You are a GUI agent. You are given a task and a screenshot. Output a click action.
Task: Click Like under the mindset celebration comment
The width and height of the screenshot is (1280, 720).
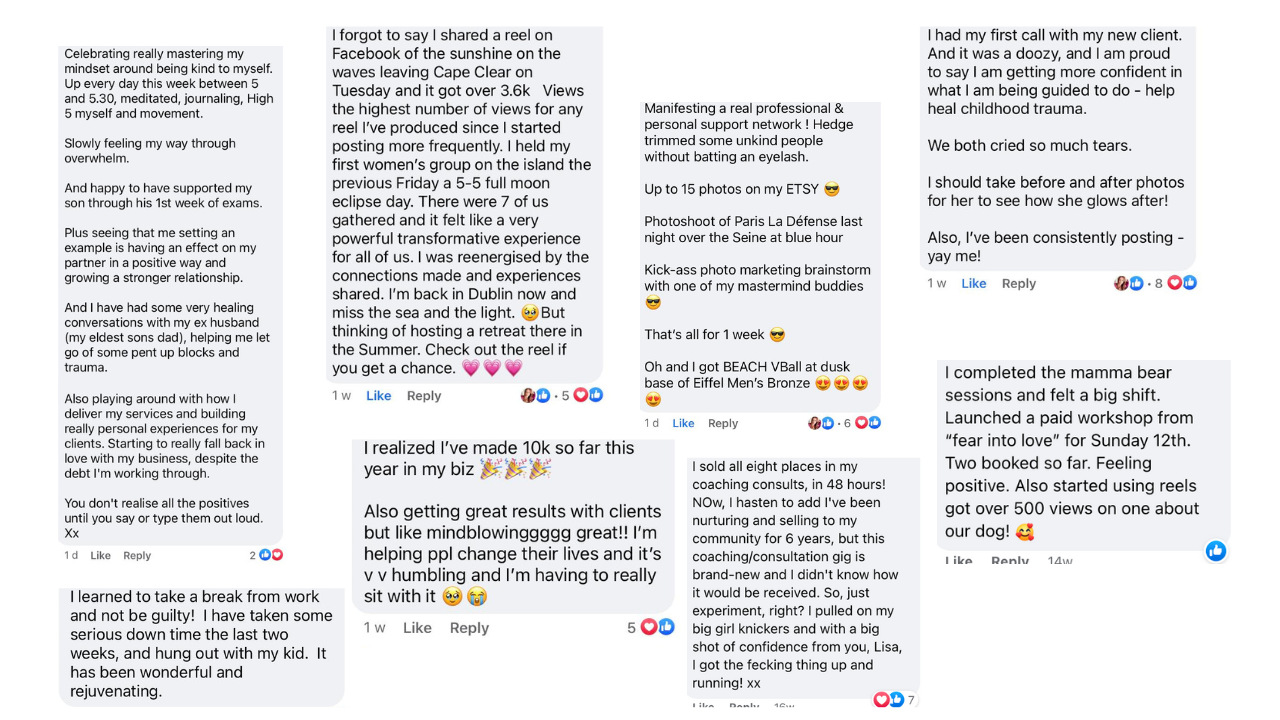(101, 556)
